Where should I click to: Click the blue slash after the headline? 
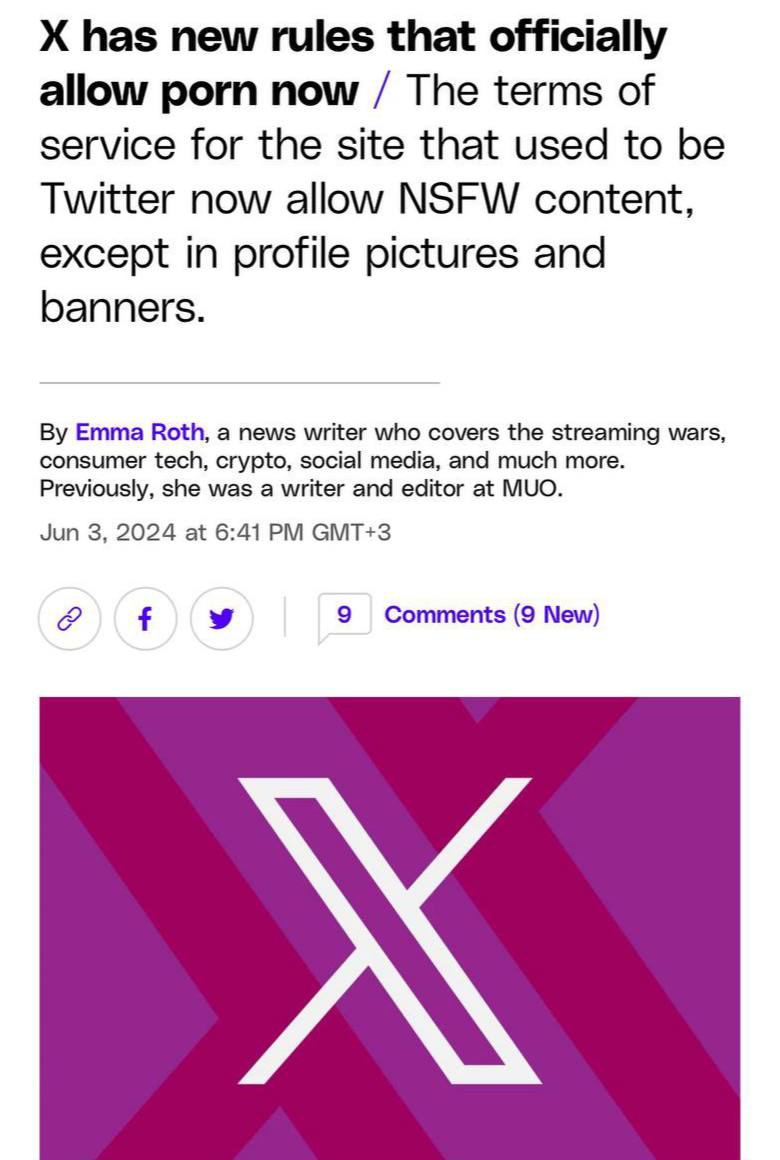[382, 91]
